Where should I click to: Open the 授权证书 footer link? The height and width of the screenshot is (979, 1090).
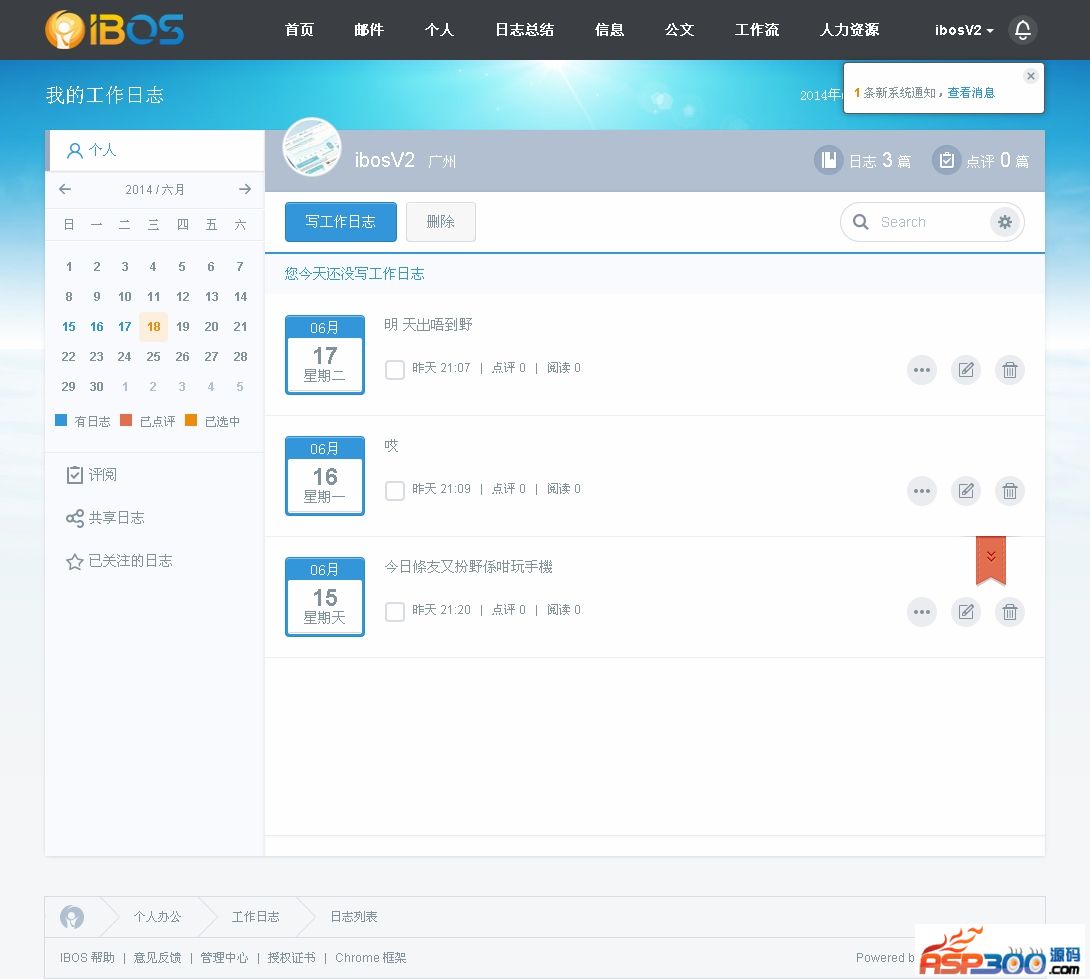291,957
